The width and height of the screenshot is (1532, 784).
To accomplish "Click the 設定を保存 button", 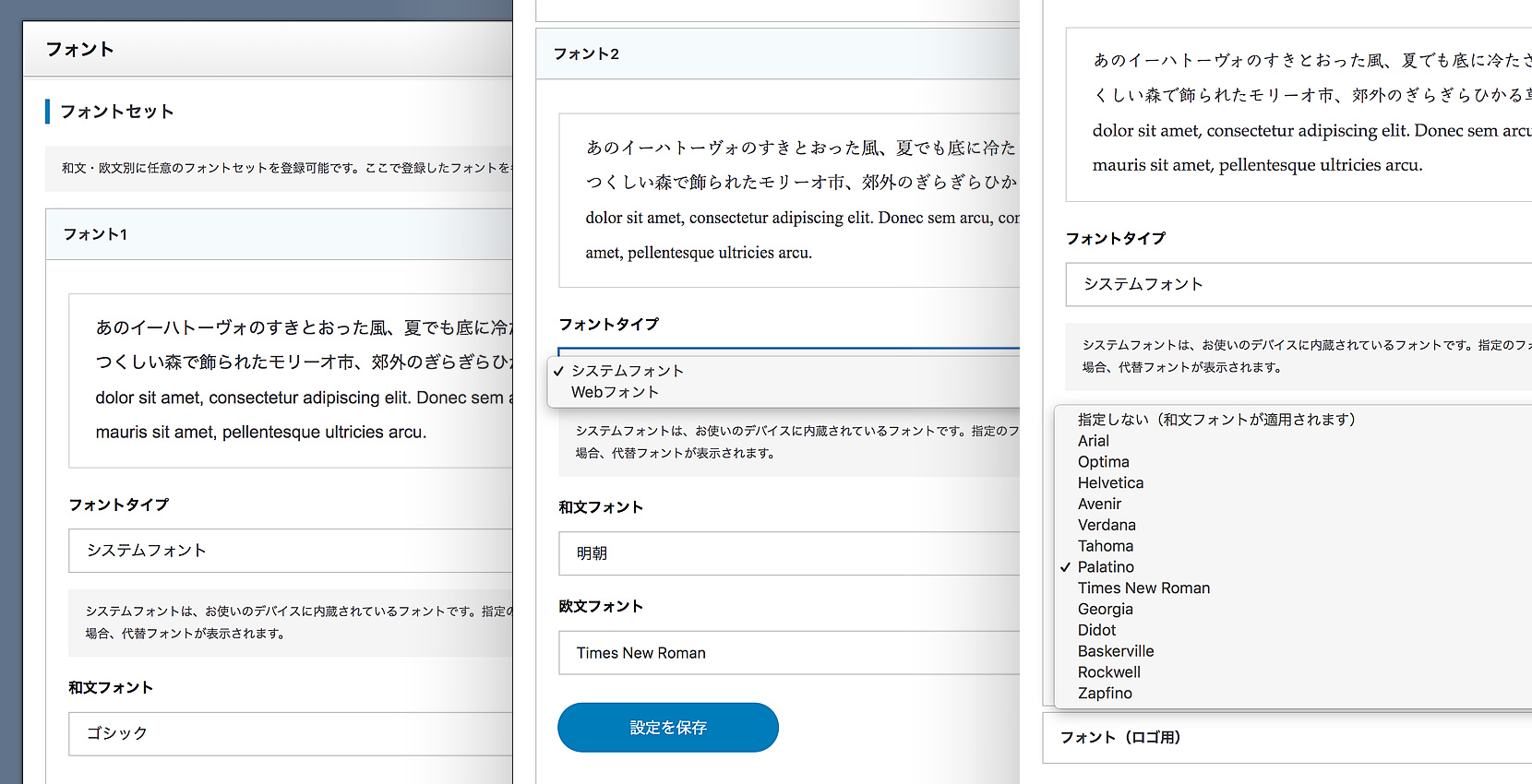I will pos(667,728).
